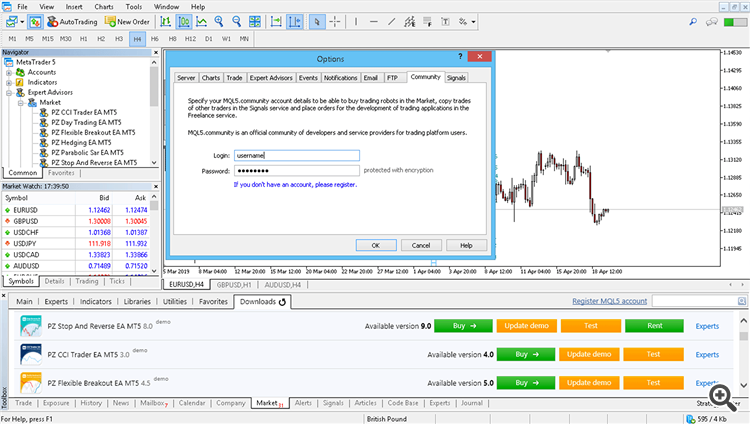Select the H4 timeframe
The image size is (750, 424).
point(137,39)
